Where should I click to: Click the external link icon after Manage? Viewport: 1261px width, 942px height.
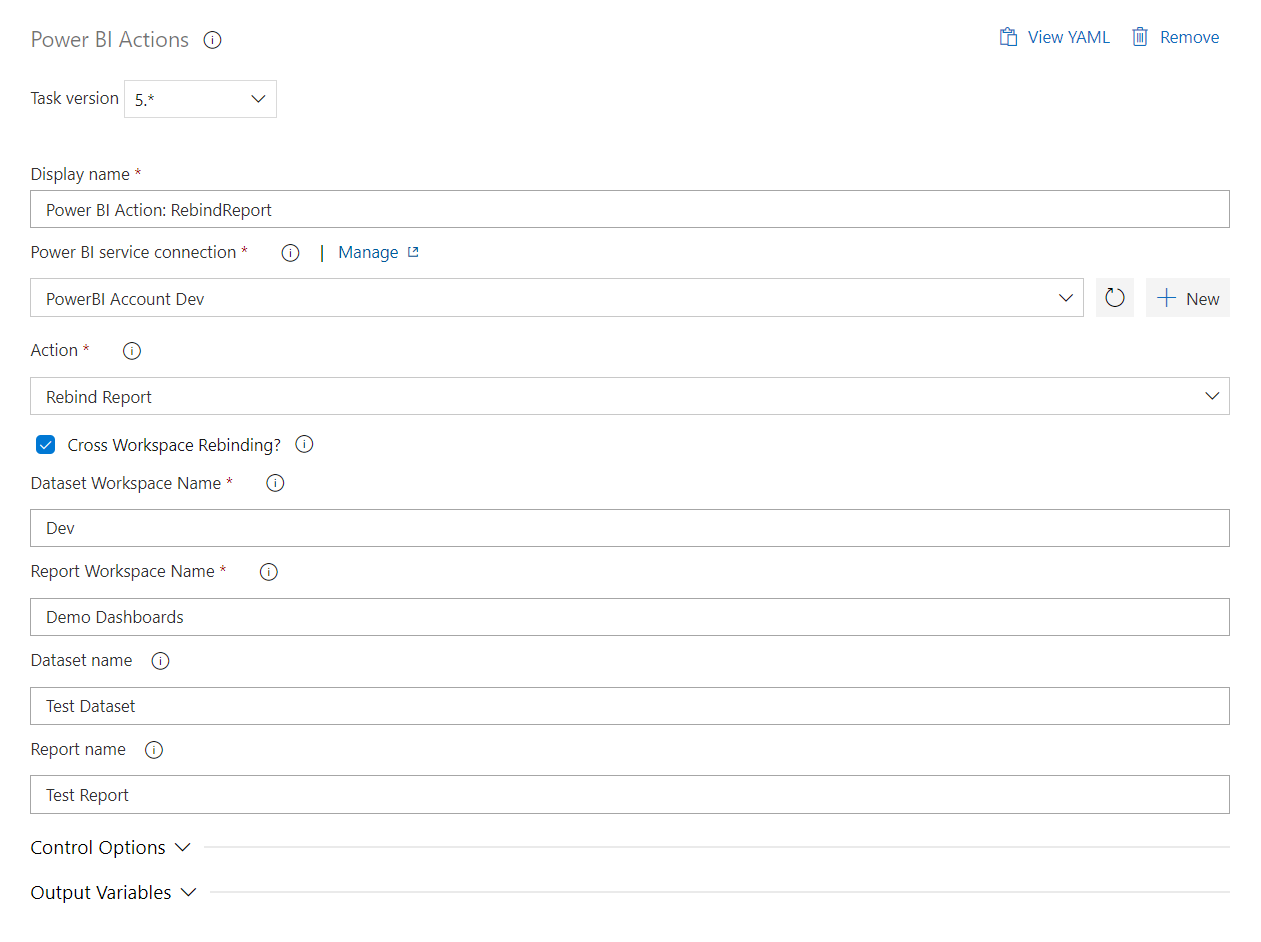(410, 252)
